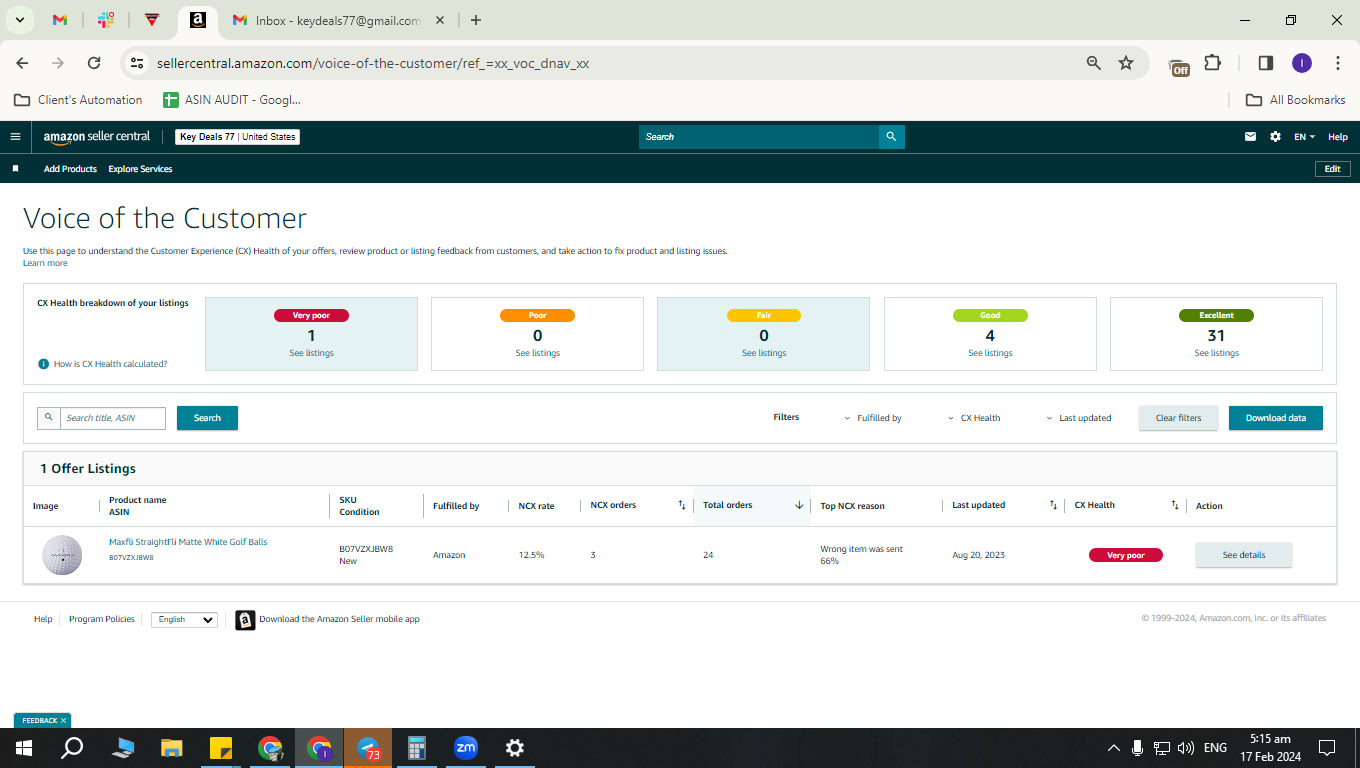Click the magnifier icon beside the title/ASIN search box
Image resolution: width=1360 pixels, height=768 pixels.
48,418
